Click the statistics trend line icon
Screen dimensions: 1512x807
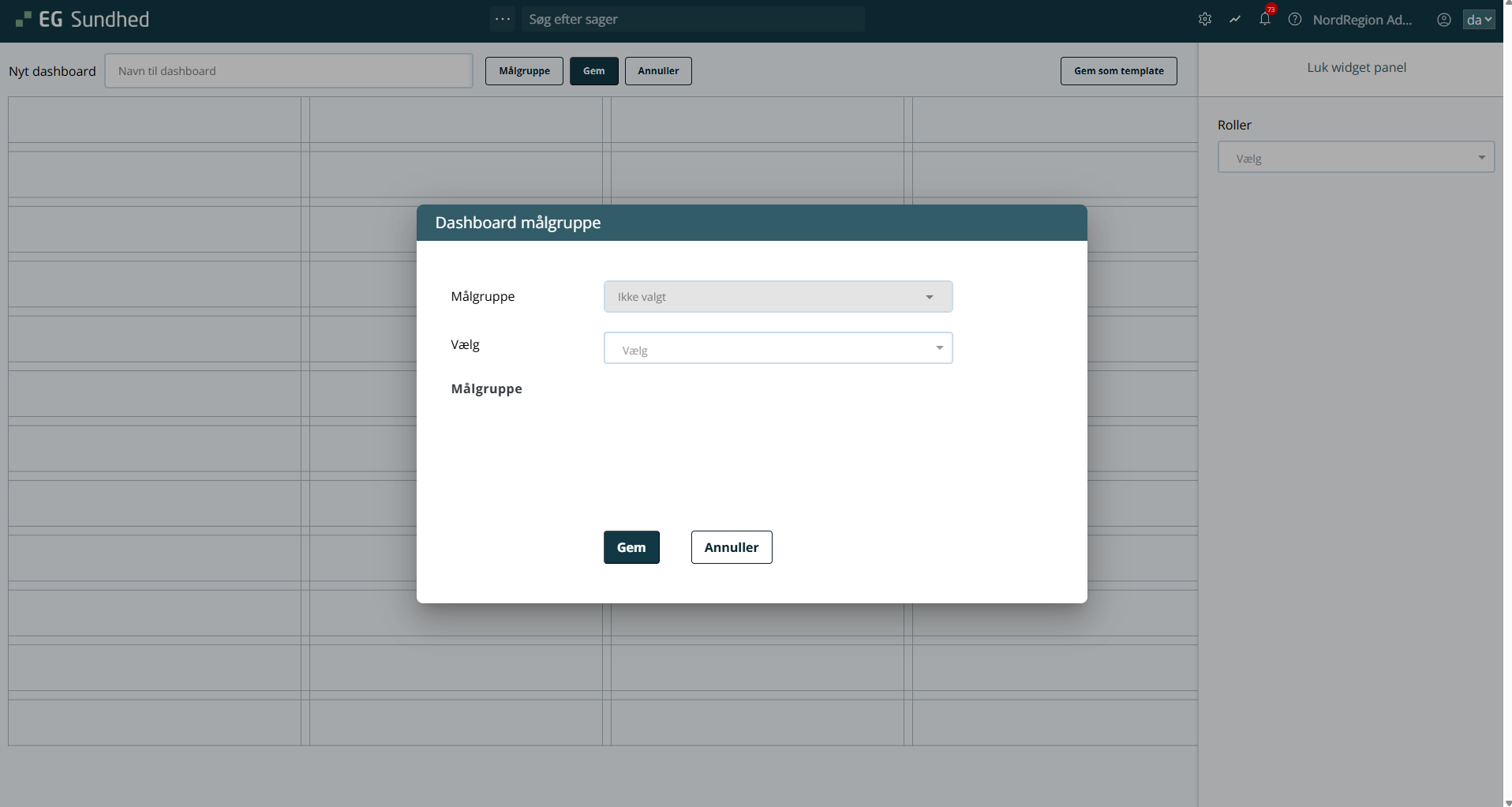pyautogui.click(x=1235, y=19)
